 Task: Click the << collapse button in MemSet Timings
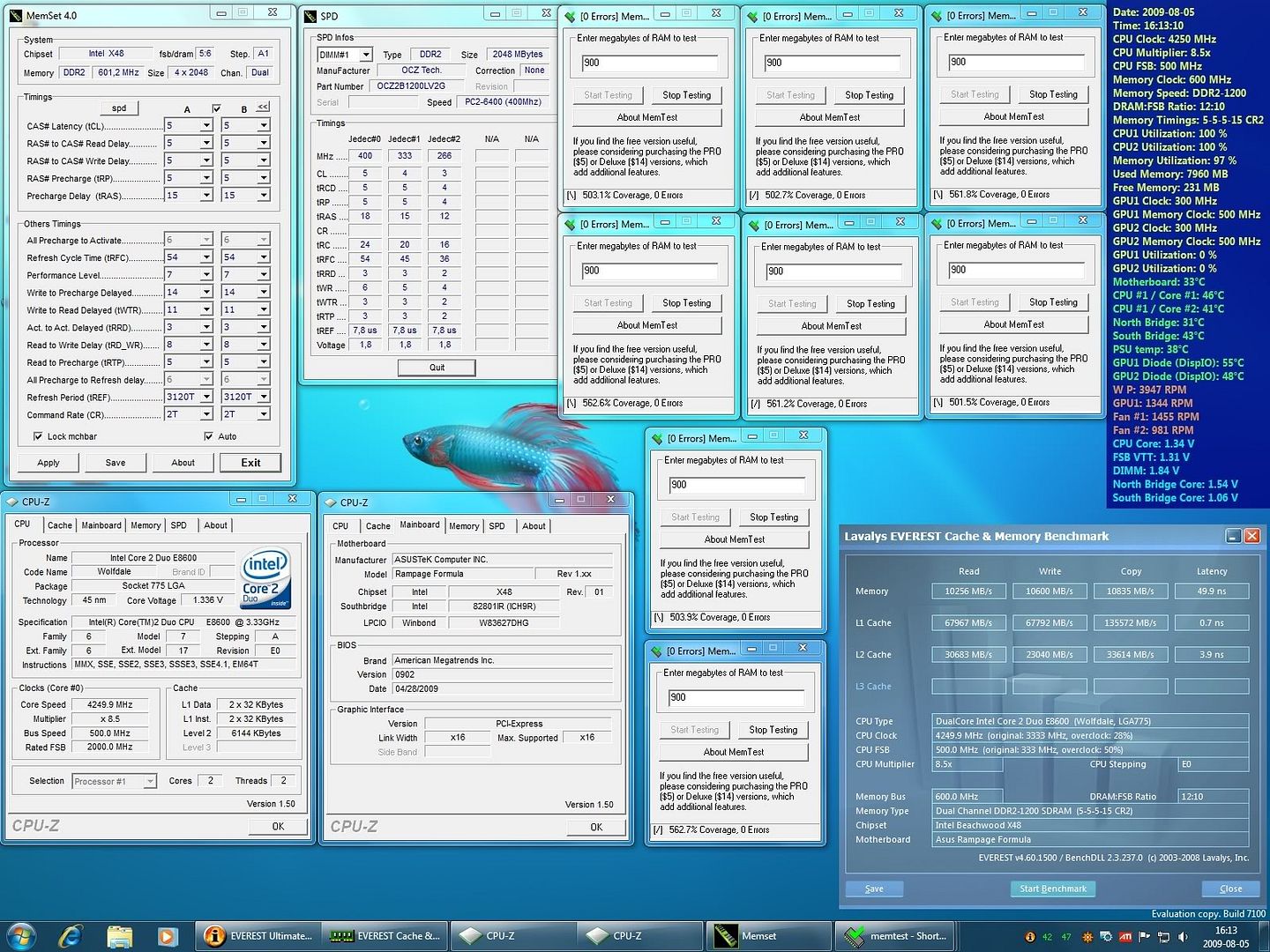click(263, 108)
